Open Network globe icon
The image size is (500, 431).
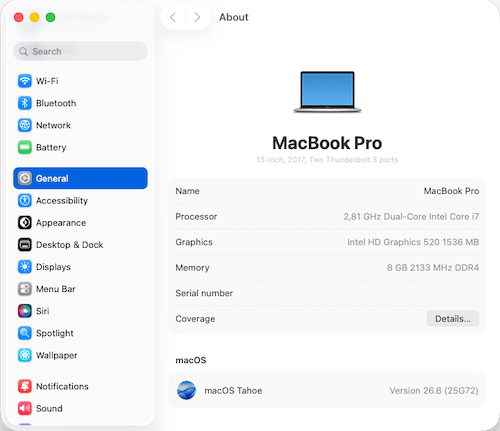point(25,125)
